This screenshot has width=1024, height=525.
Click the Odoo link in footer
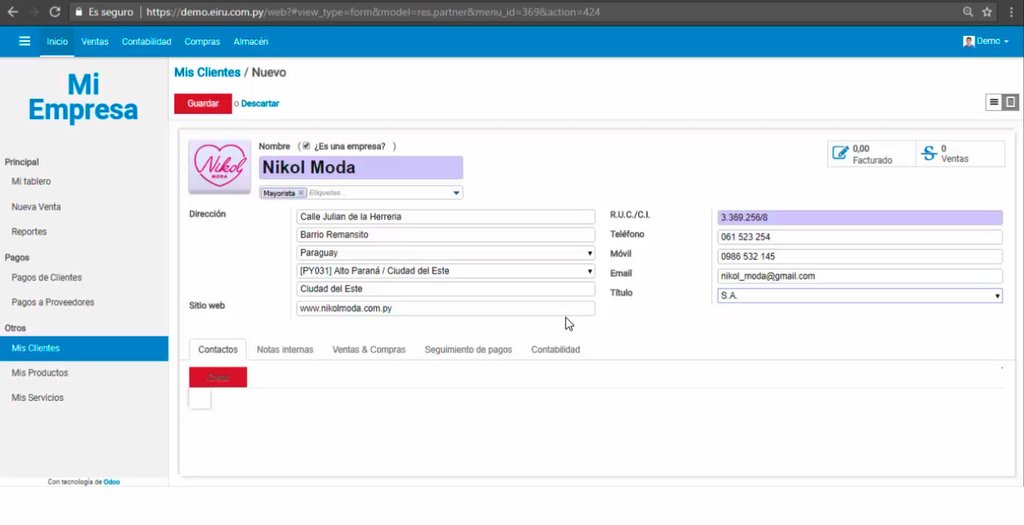112,482
